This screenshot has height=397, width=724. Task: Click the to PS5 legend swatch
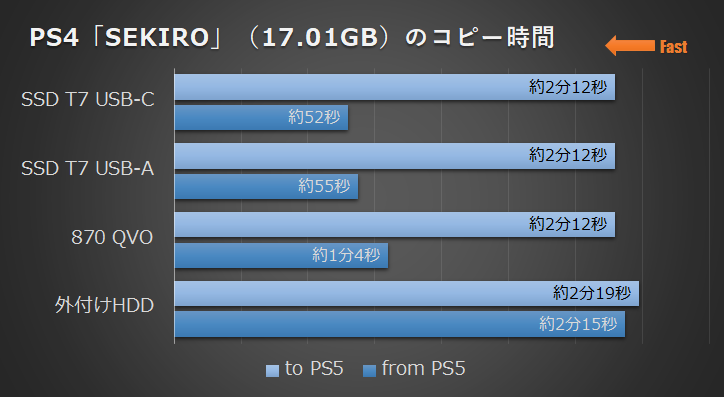pyautogui.click(x=272, y=370)
